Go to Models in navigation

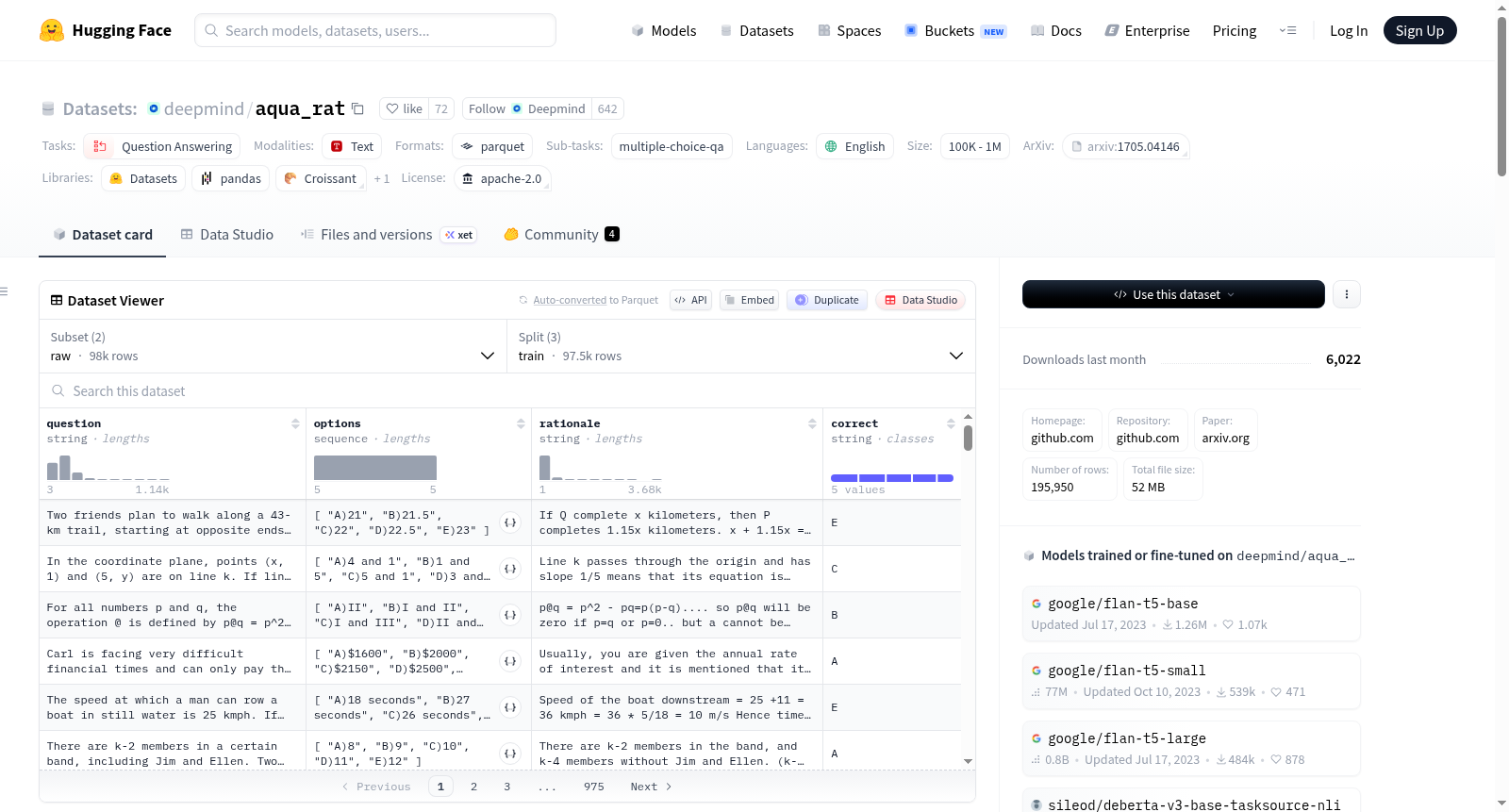click(664, 31)
